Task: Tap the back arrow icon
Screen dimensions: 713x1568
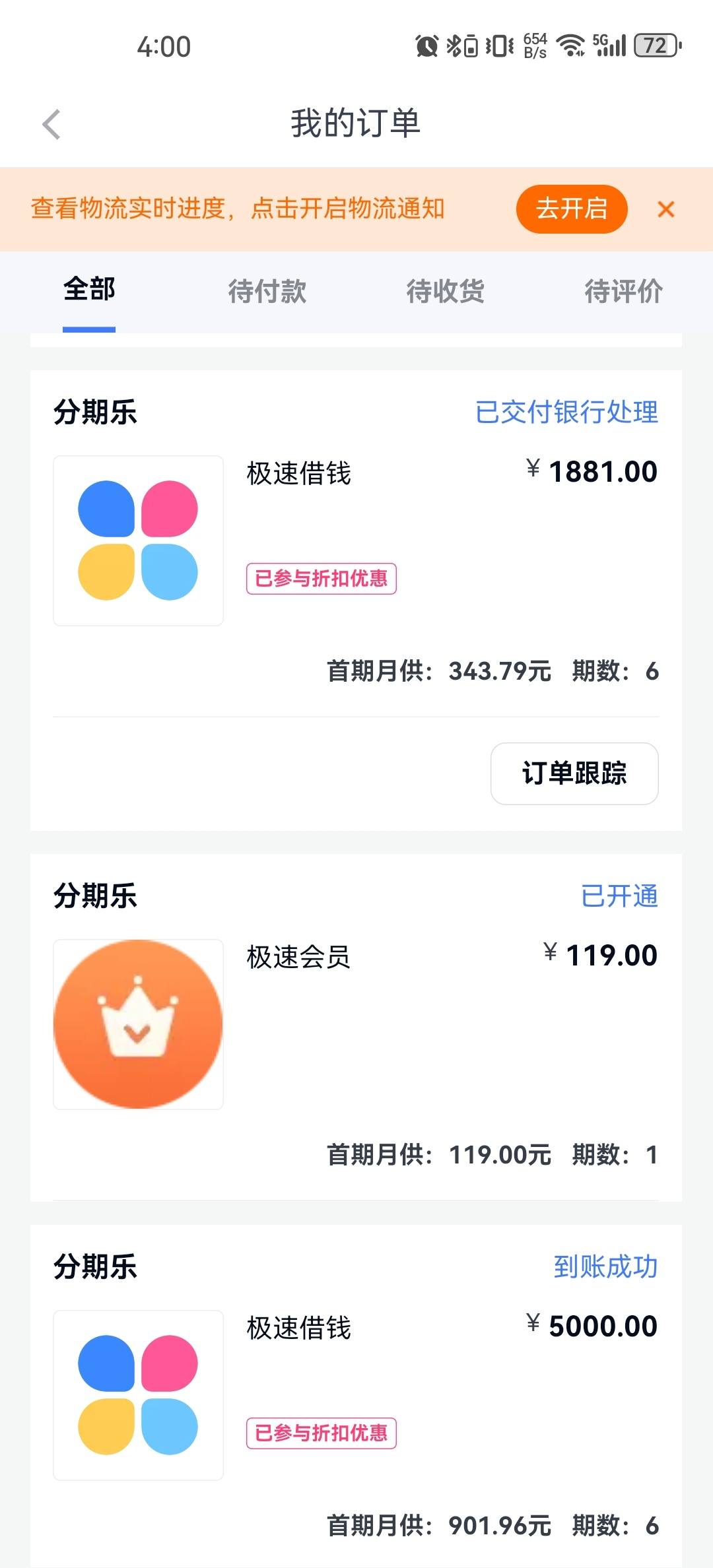Action: (x=51, y=124)
